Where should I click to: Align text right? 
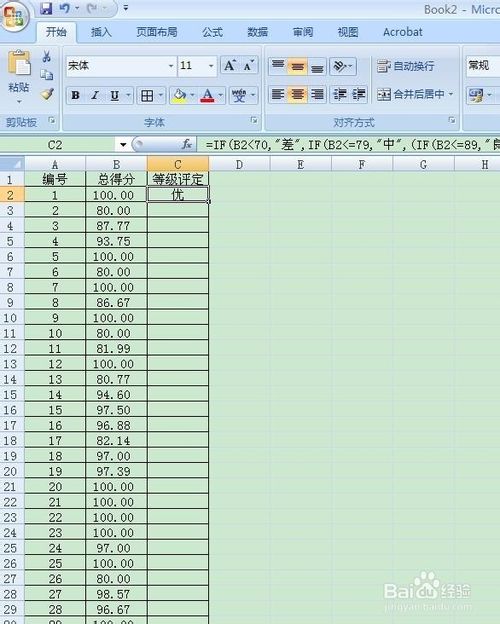(317, 95)
